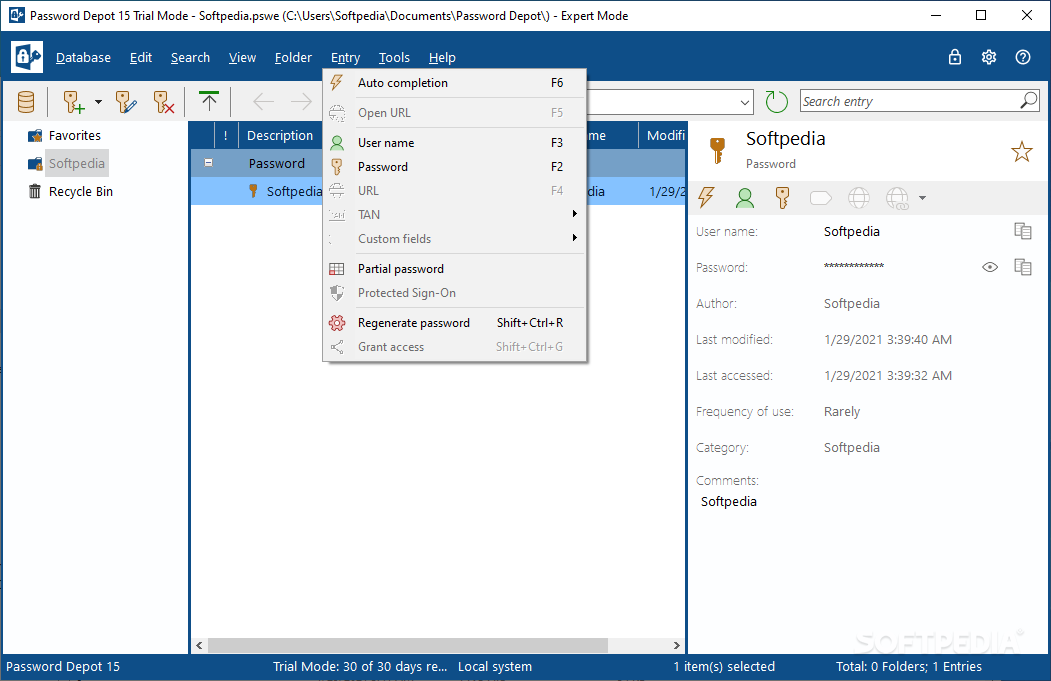Click the horizontal scrollbar thumb in list
Image resolution: width=1051 pixels, height=681 pixels.
(x=408, y=645)
